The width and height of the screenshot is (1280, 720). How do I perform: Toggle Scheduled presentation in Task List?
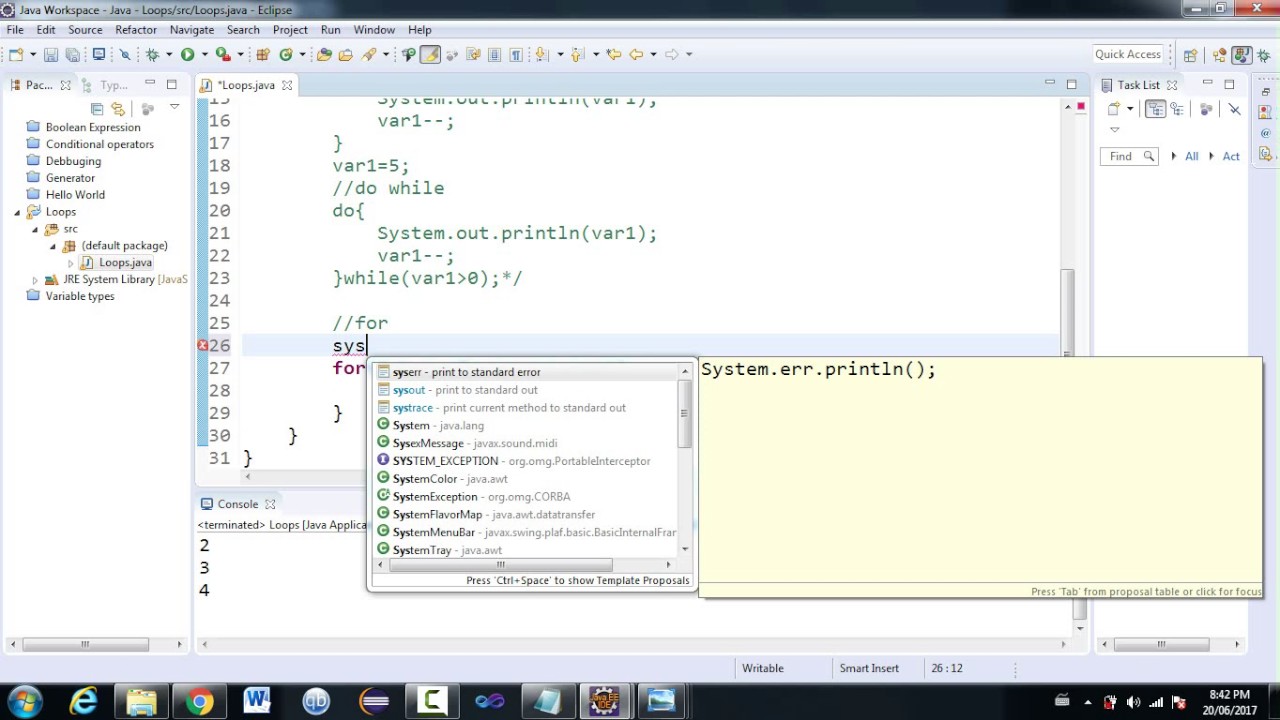[x=1177, y=108]
